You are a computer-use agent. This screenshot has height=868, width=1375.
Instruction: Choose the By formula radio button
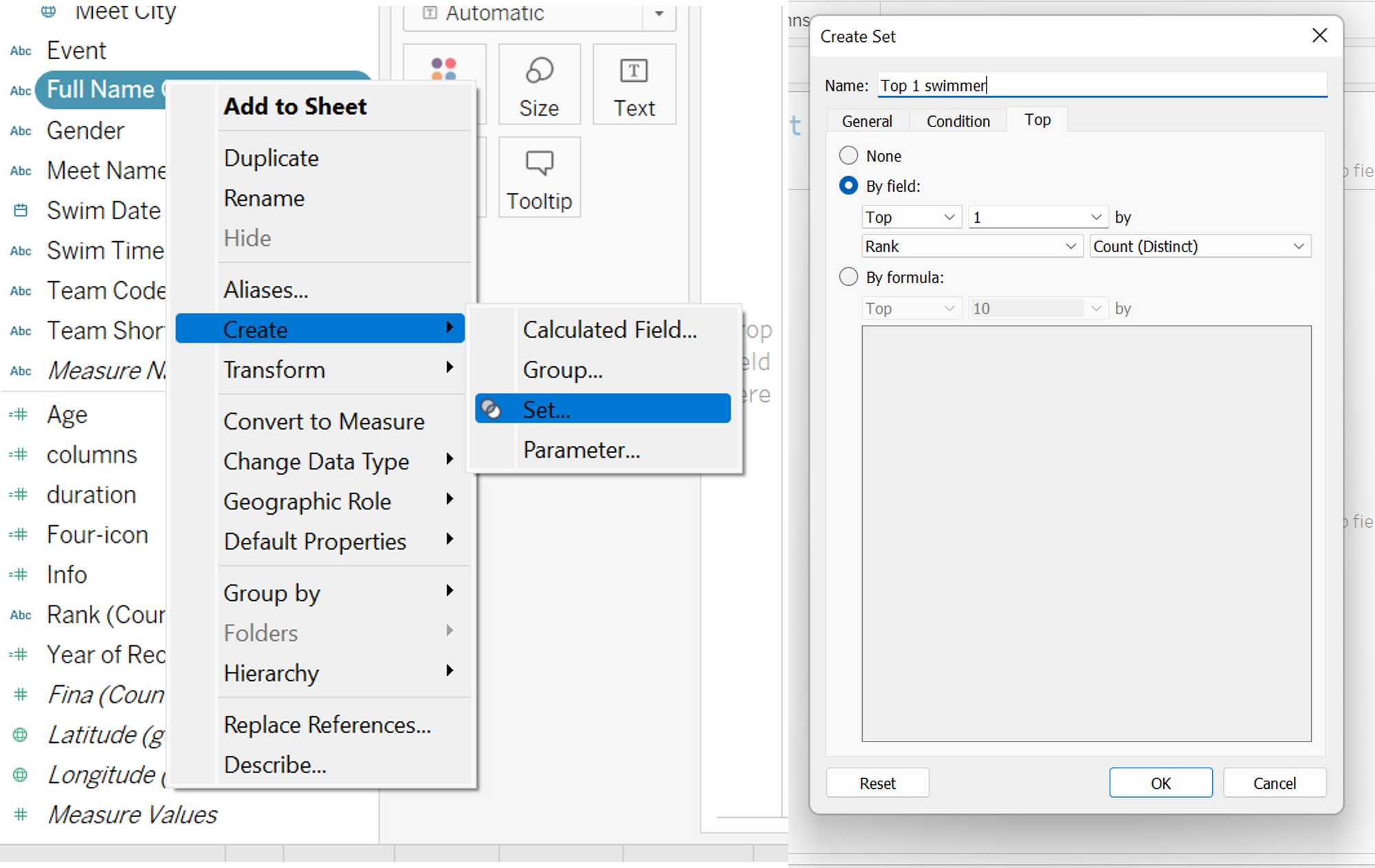848,277
